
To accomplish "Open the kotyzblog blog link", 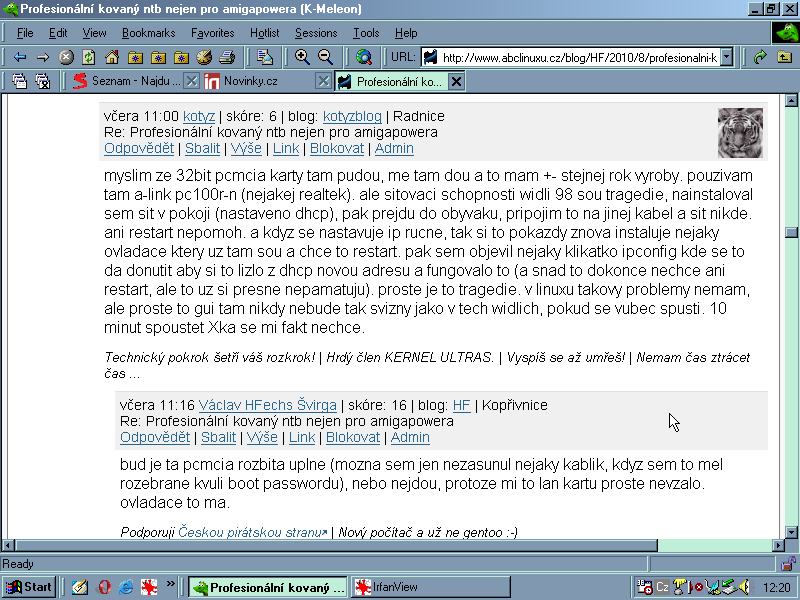I will [x=352, y=116].
